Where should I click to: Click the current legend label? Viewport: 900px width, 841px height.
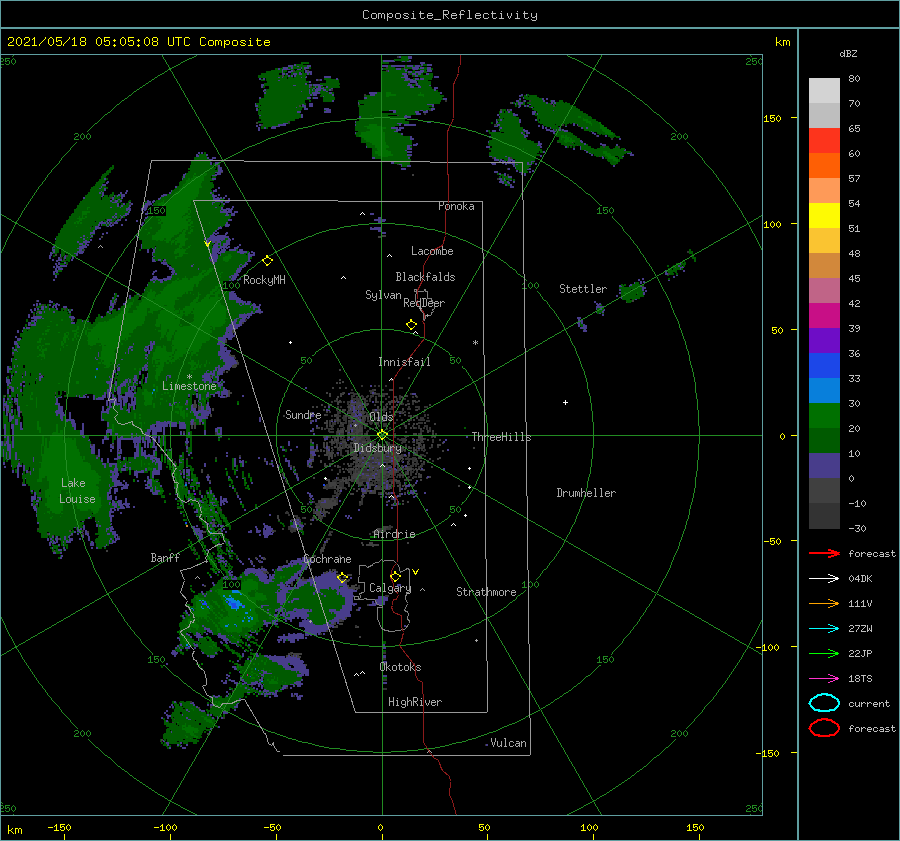click(869, 703)
